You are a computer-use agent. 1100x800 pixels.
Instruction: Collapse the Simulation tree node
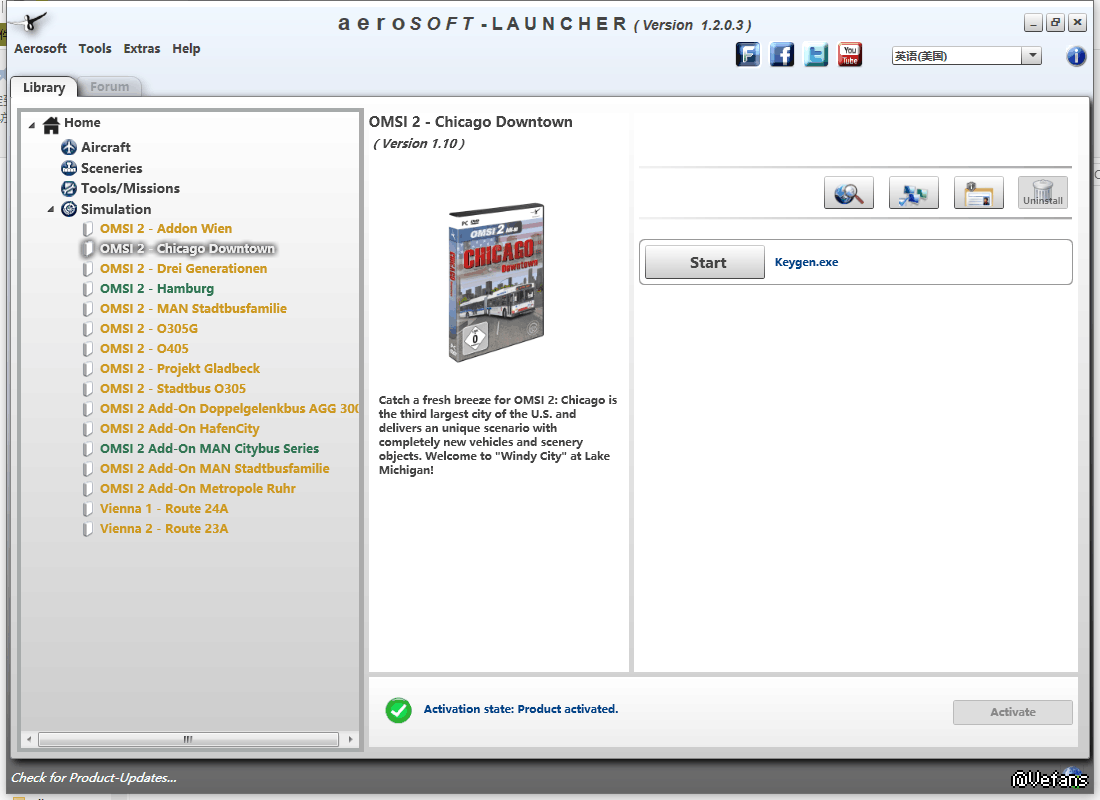click(51, 209)
